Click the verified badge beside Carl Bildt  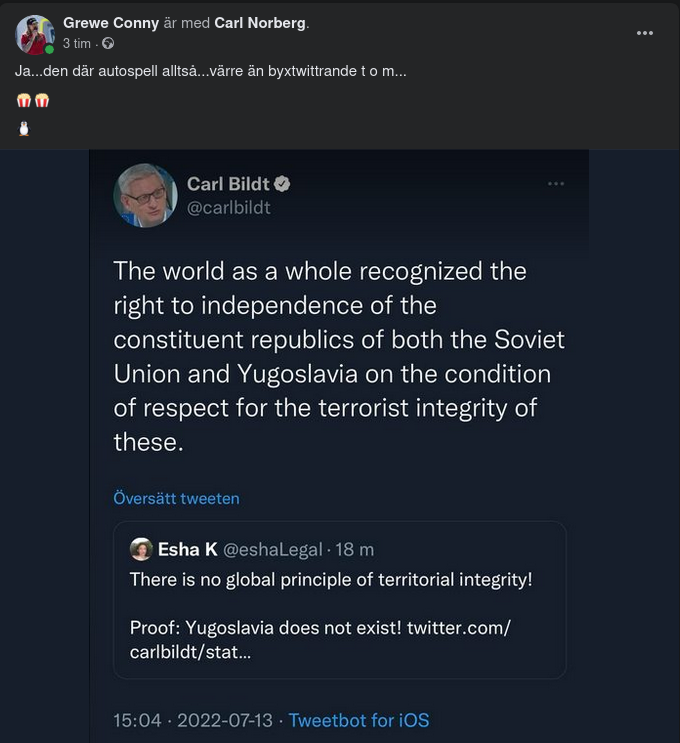point(283,184)
